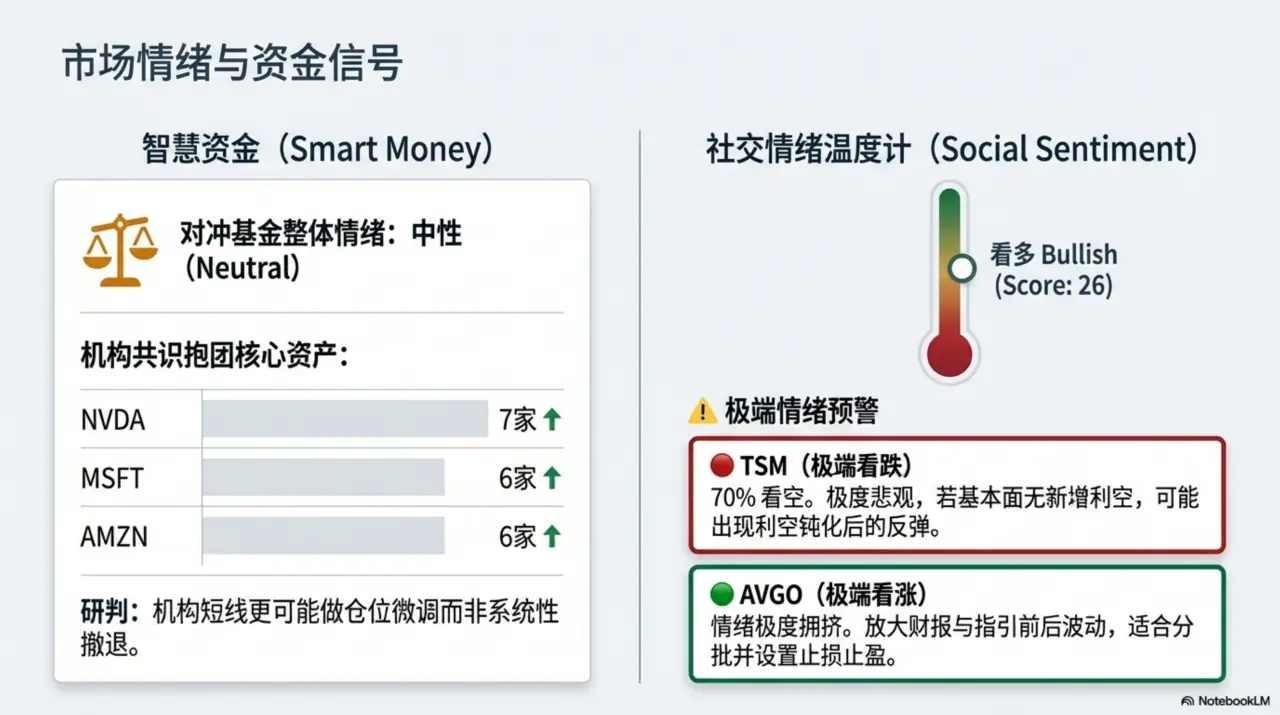Click the TSM extreme bearish card text

click(x=955, y=511)
